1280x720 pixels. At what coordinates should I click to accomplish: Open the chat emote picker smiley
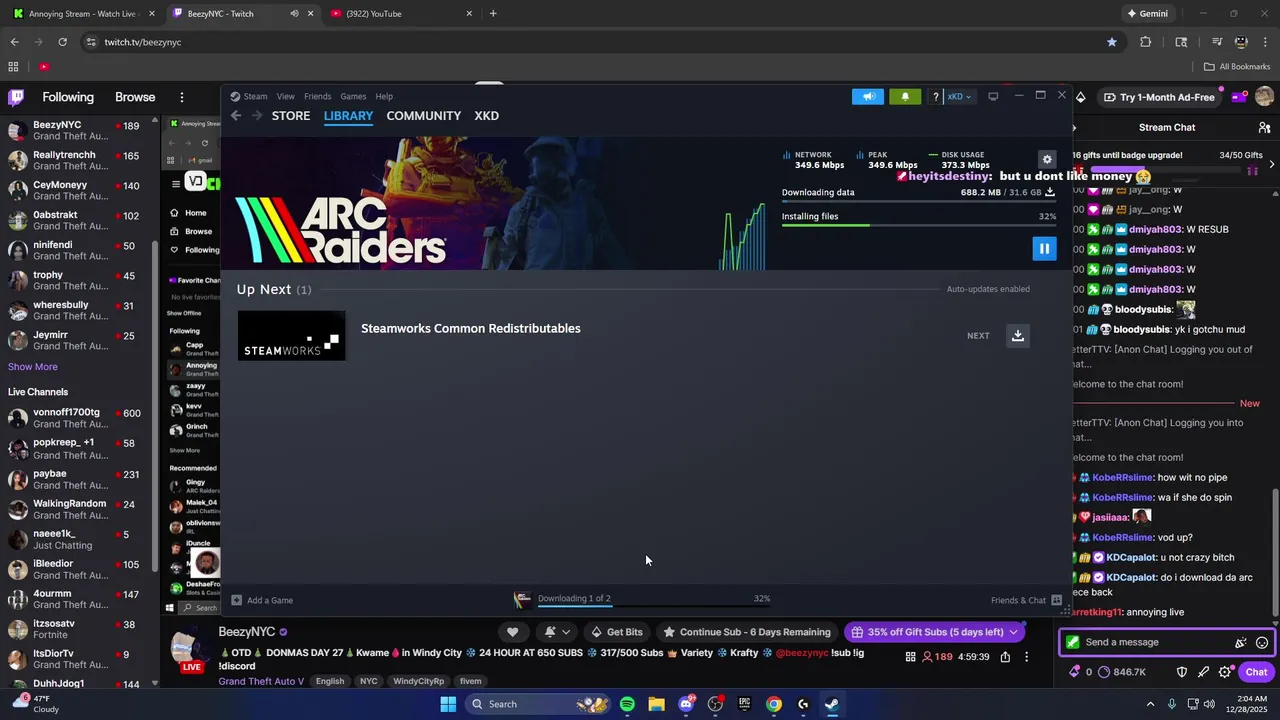(1262, 642)
